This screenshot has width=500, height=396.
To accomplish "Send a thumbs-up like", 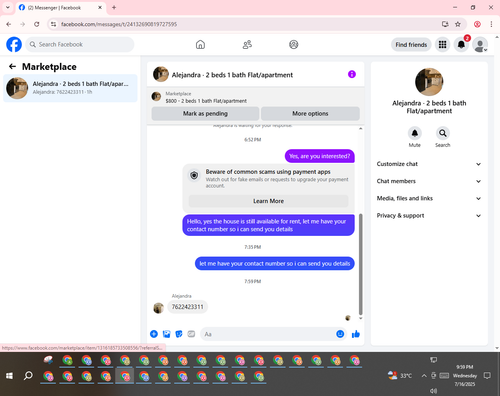I will coord(356,334).
